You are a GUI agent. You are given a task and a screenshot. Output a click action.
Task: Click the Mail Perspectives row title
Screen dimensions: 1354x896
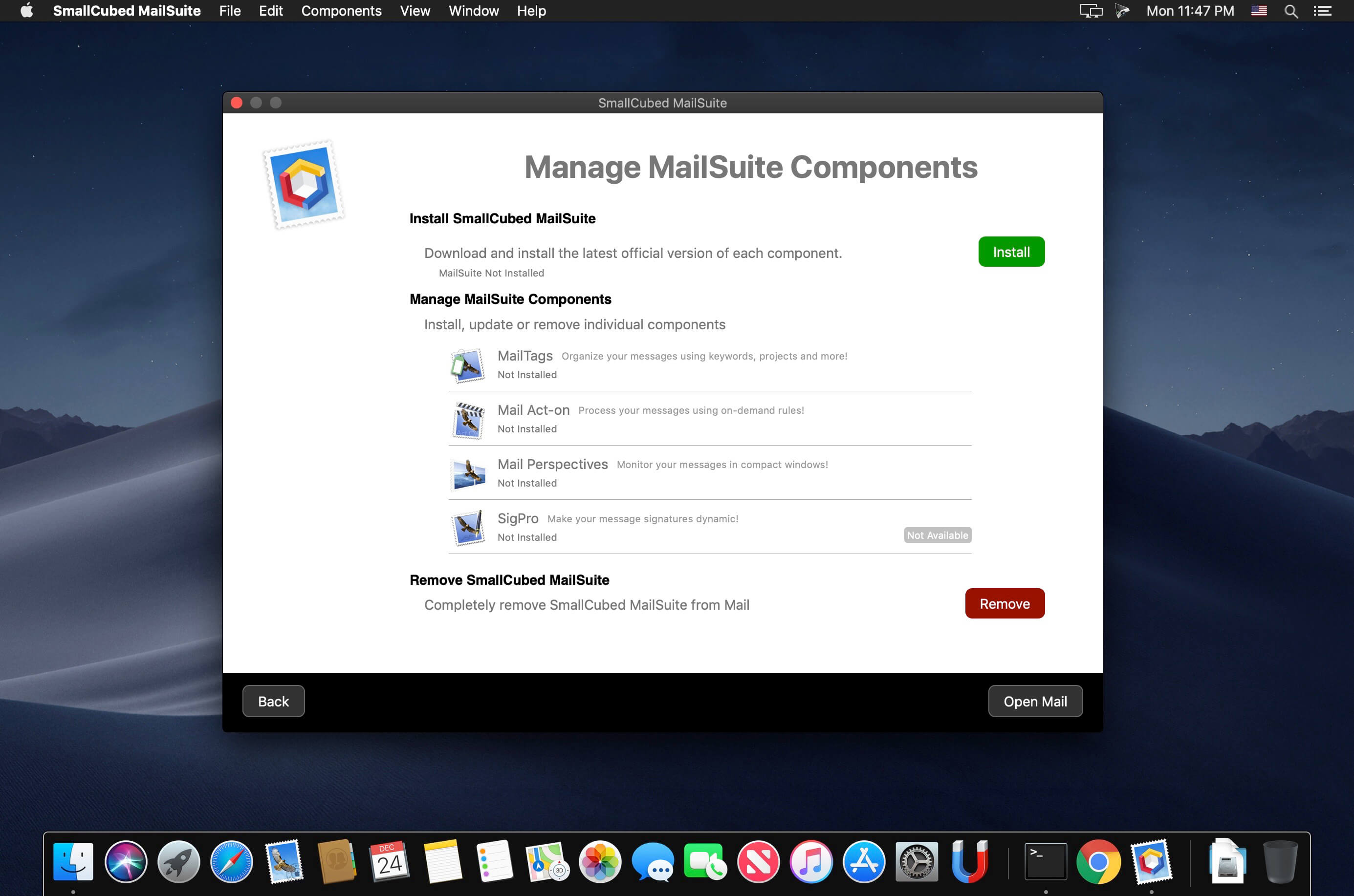click(x=552, y=464)
